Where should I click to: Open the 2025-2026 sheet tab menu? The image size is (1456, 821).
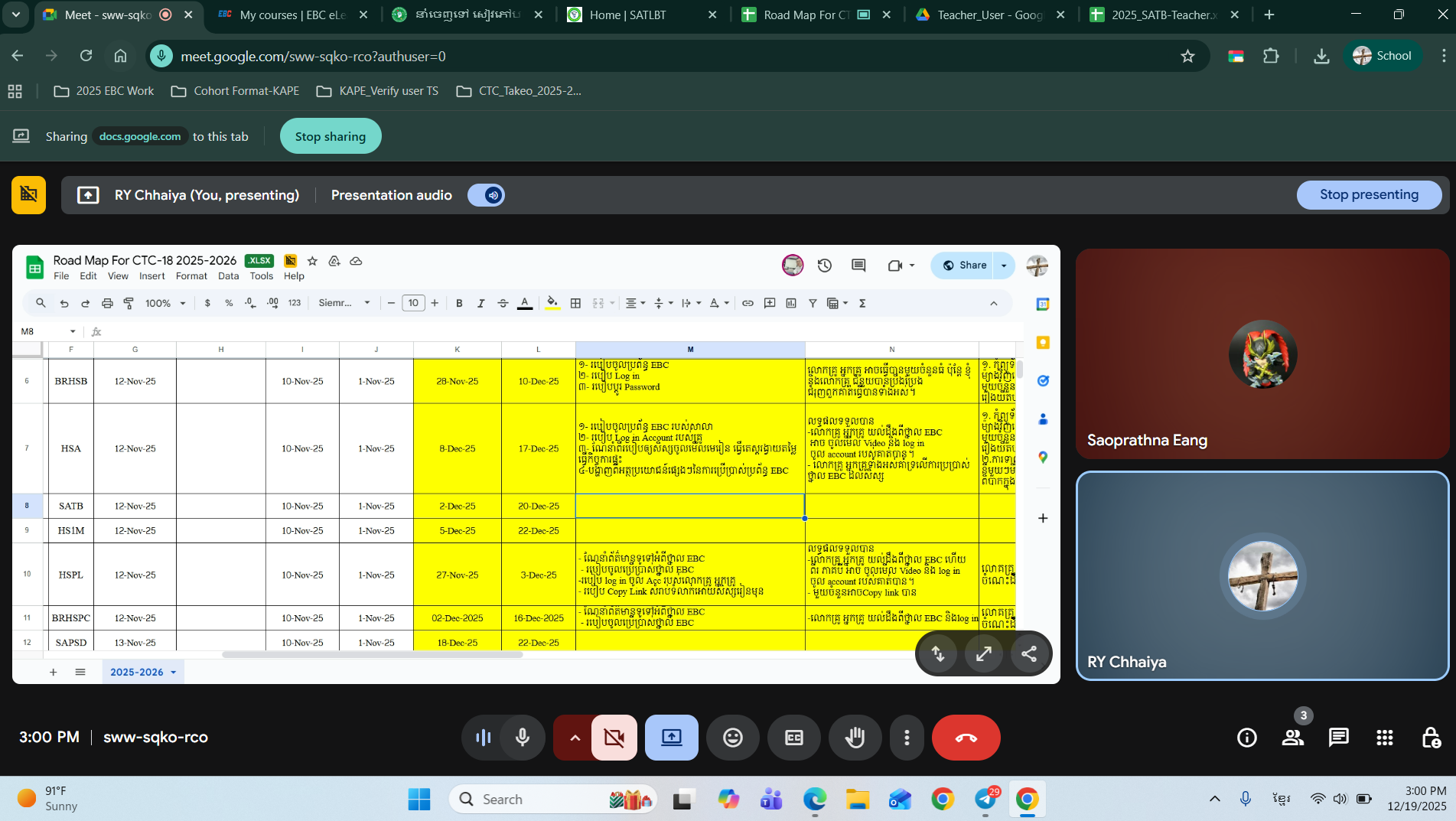pyautogui.click(x=174, y=673)
